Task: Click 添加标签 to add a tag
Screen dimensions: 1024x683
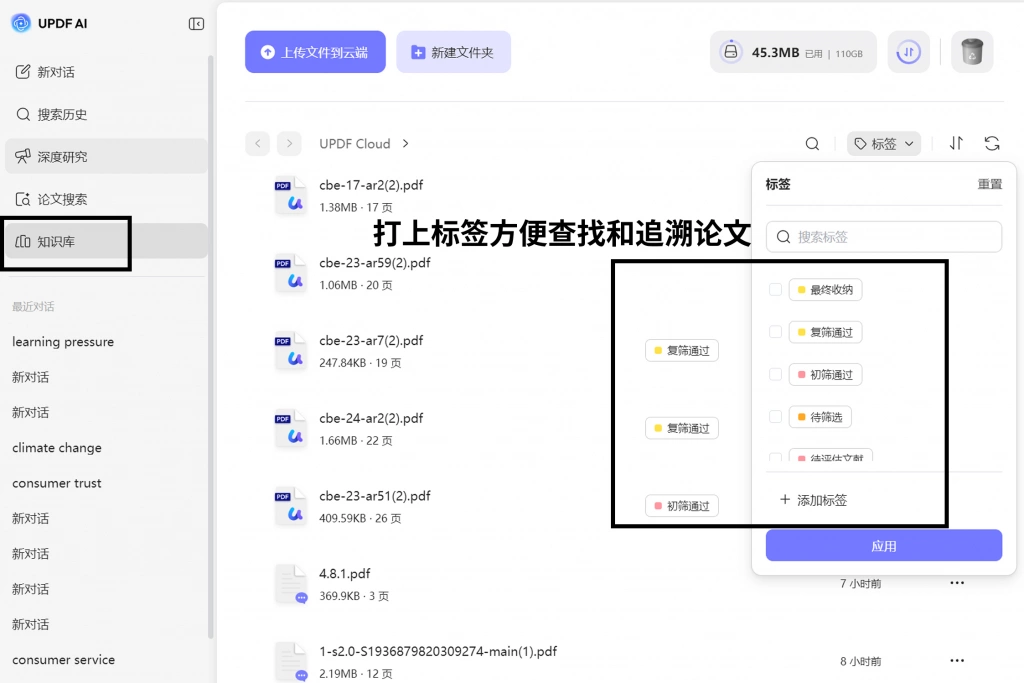Action: (813, 500)
